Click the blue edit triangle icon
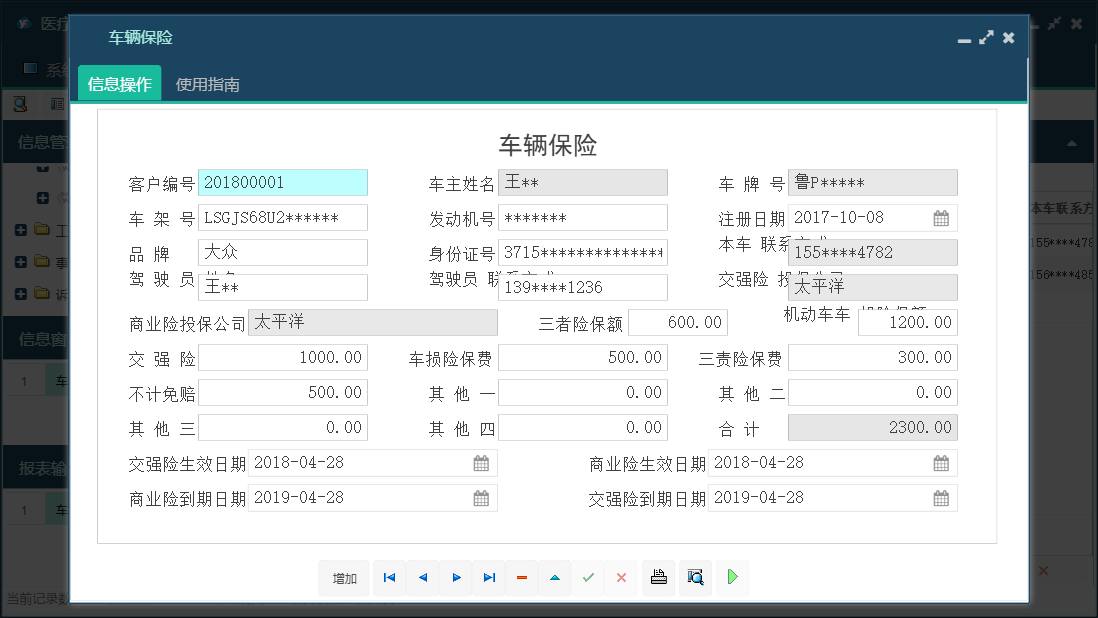 pos(555,577)
